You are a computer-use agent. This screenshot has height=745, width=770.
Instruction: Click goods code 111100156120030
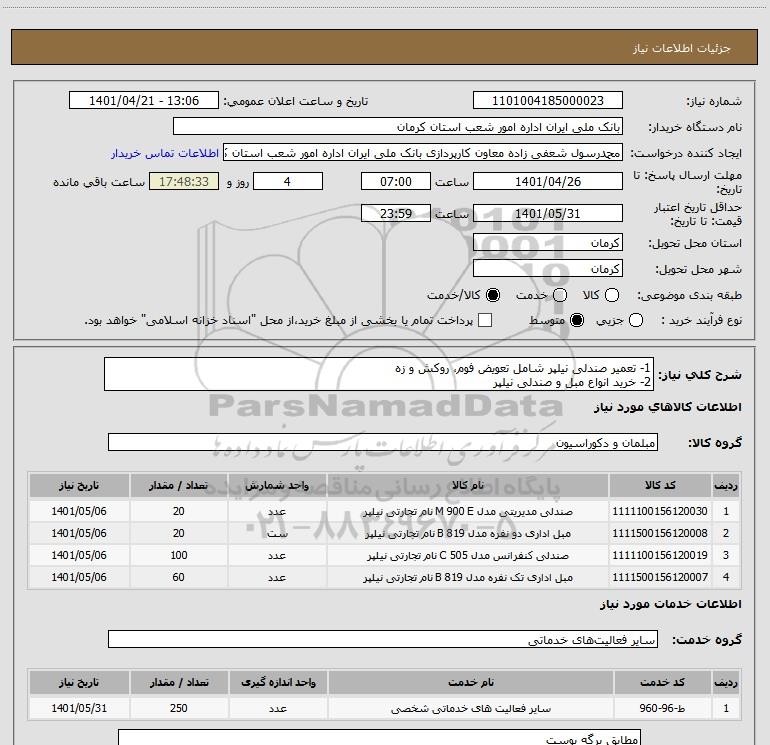[660, 511]
